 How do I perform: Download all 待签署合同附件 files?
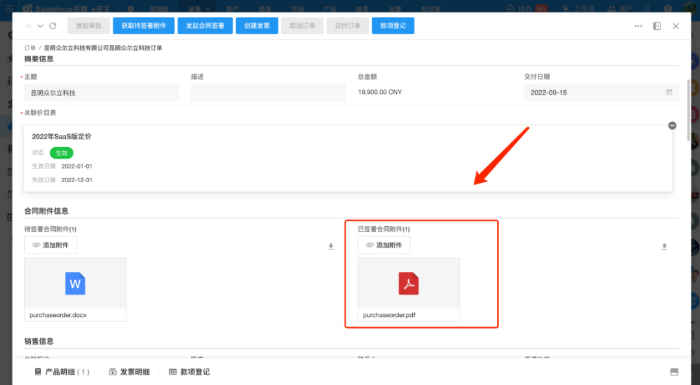(331, 246)
